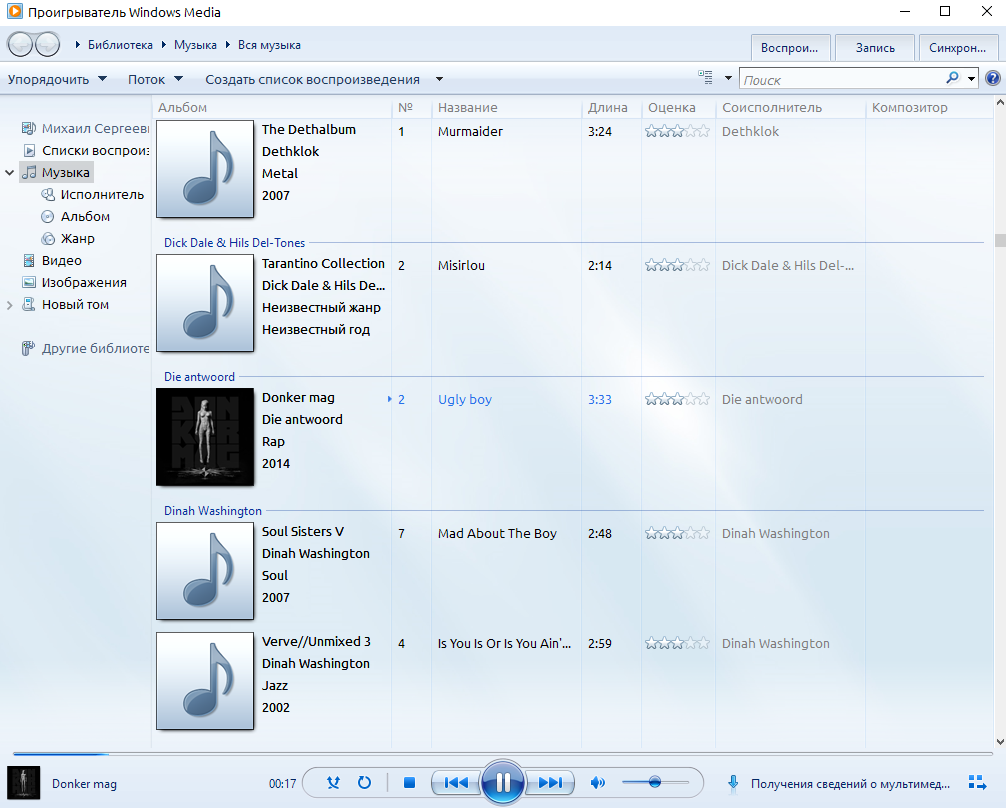Open the Playlists (Списки воспроизведения) node
The width and height of the screenshot is (1006, 808).
pos(85,150)
